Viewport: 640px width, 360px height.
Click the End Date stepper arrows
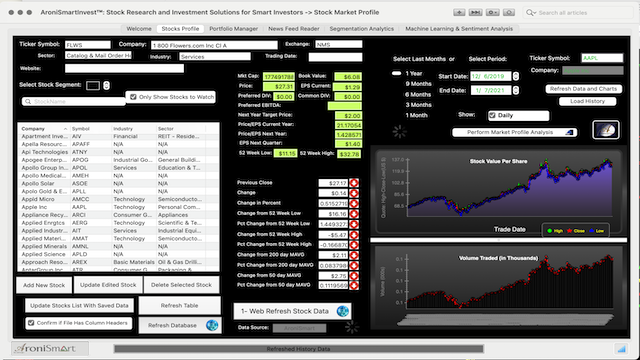516,90
